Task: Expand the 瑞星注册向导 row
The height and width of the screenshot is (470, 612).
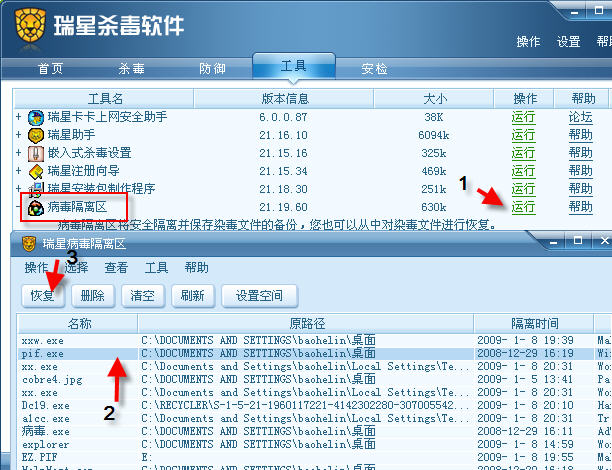Action: point(18,171)
